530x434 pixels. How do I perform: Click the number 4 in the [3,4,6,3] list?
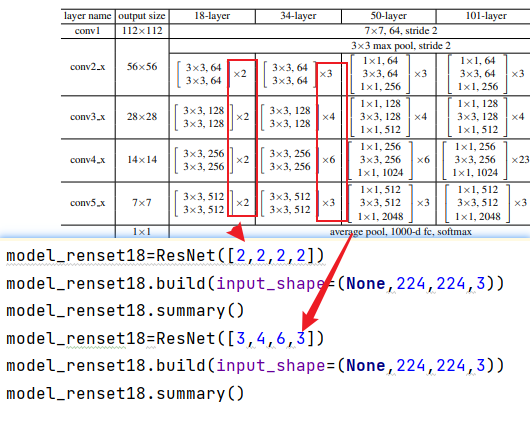261,338
